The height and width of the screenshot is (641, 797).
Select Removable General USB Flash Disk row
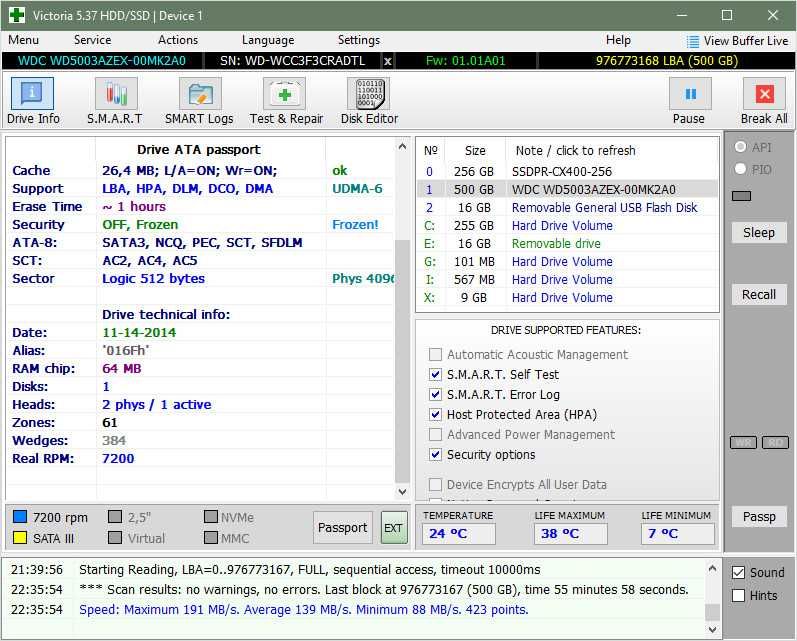click(x=568, y=208)
